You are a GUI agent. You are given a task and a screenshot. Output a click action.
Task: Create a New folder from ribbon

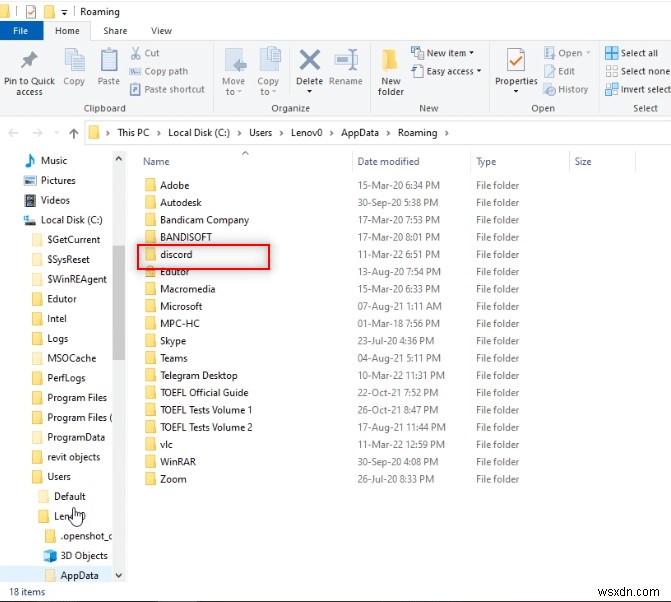[390, 73]
